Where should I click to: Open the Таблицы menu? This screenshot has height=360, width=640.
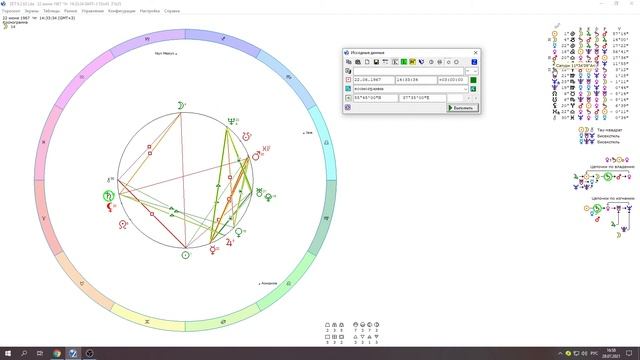tap(51, 11)
